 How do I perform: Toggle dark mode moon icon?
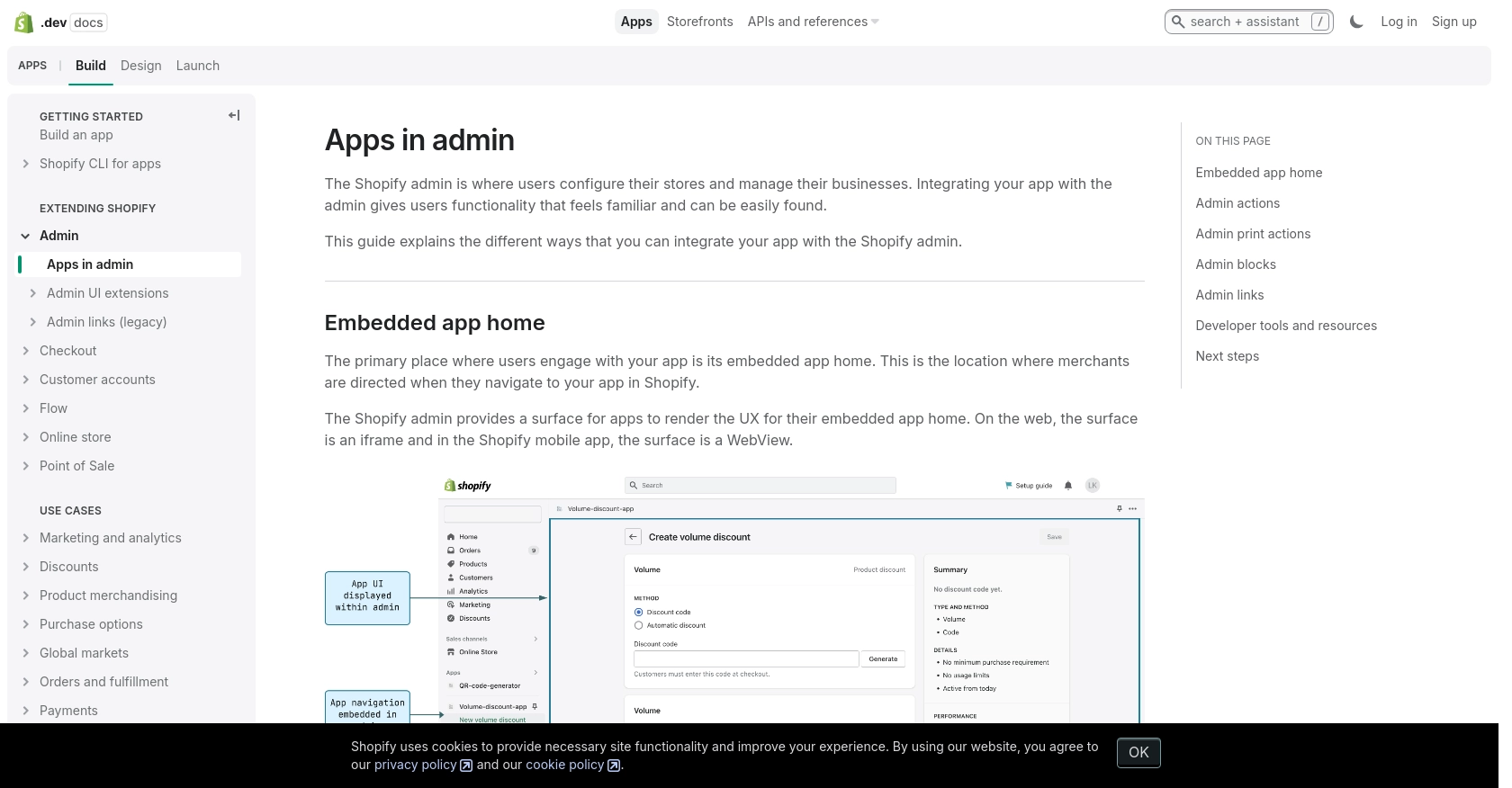point(1356,22)
